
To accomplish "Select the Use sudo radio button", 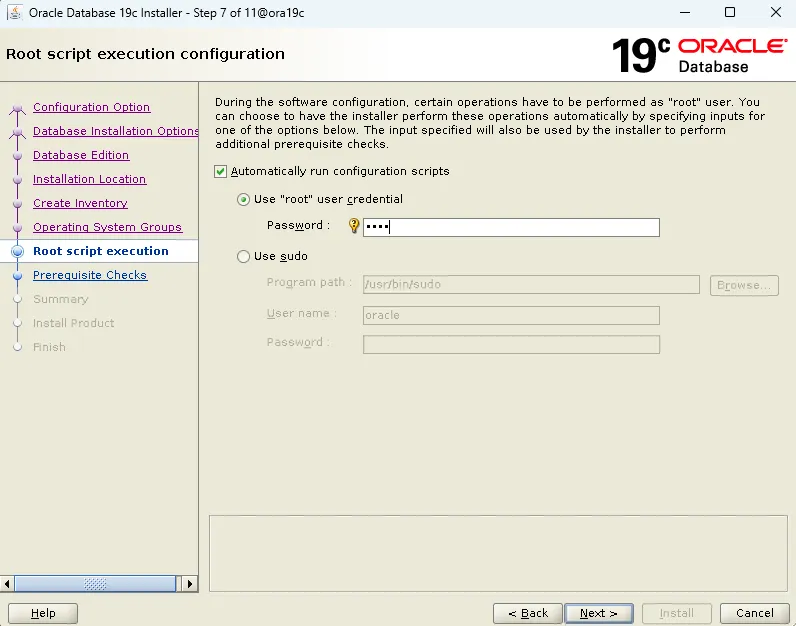I will tap(243, 256).
